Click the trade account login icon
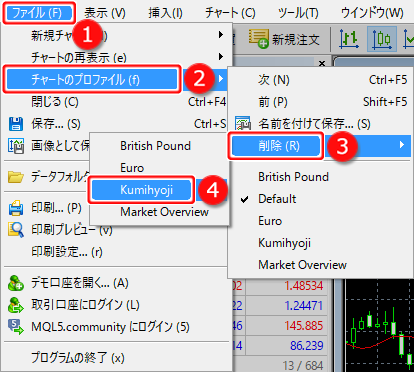 point(16,305)
